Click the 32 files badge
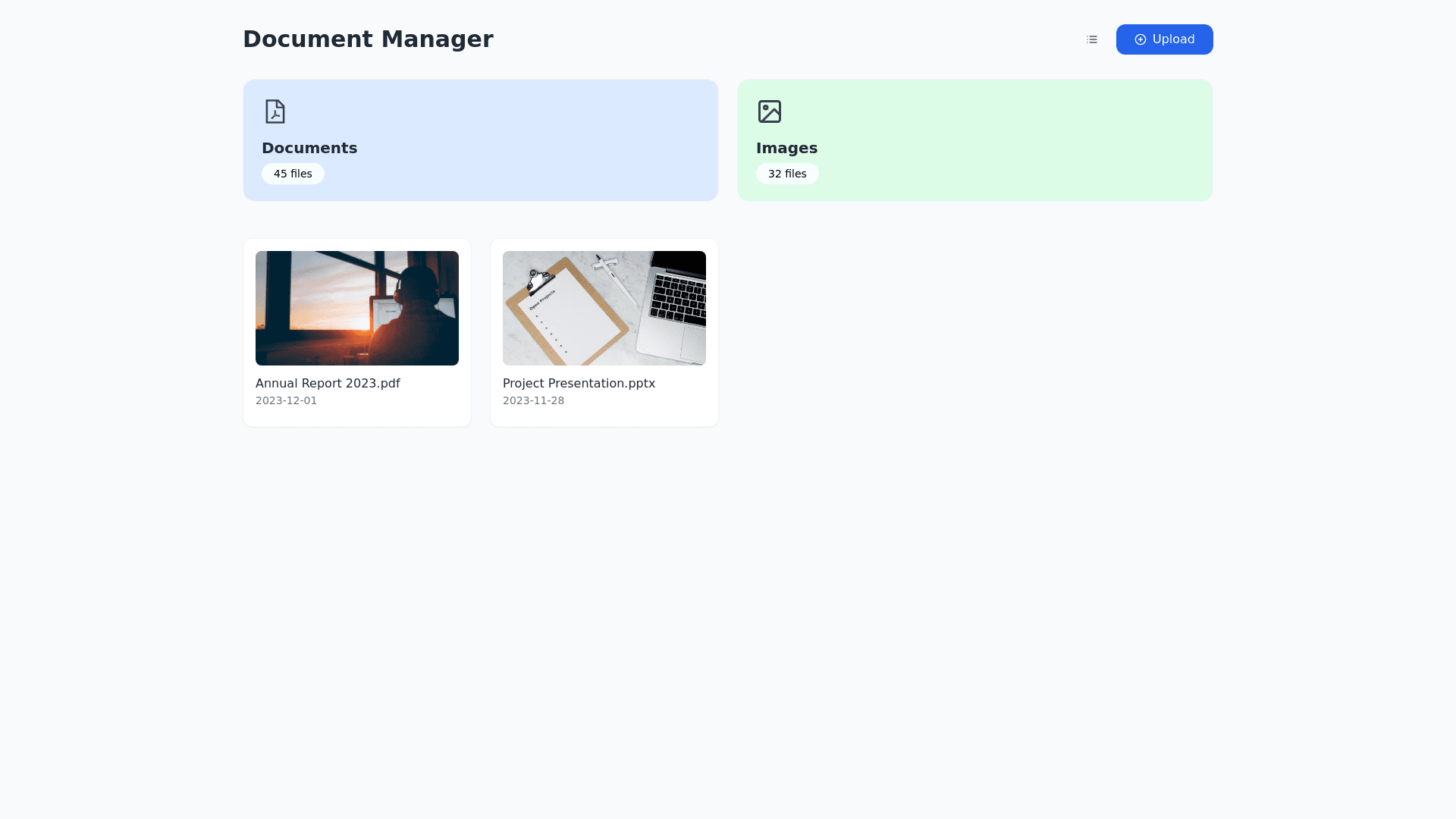Image resolution: width=1456 pixels, height=819 pixels. [x=787, y=174]
